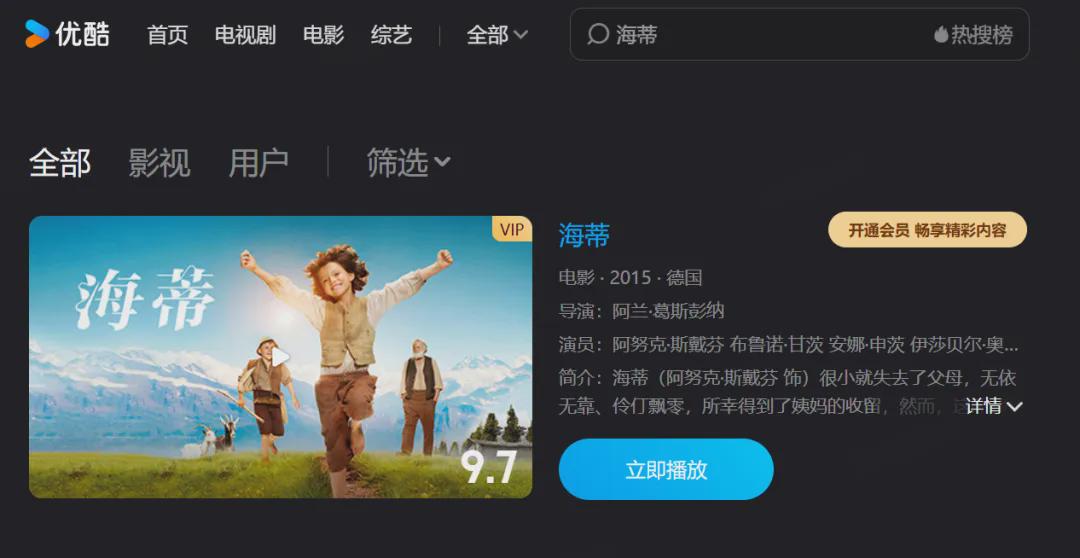
Task: Open the 热搜榜 flame icon
Action: click(940, 34)
